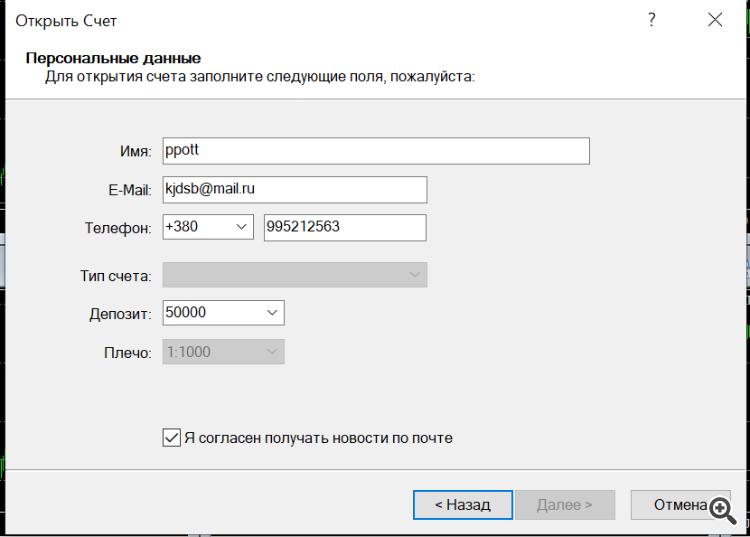Screen dimensions: 750x537
Task: Click the 'Телефон:' field label
Action: [x=118, y=228]
